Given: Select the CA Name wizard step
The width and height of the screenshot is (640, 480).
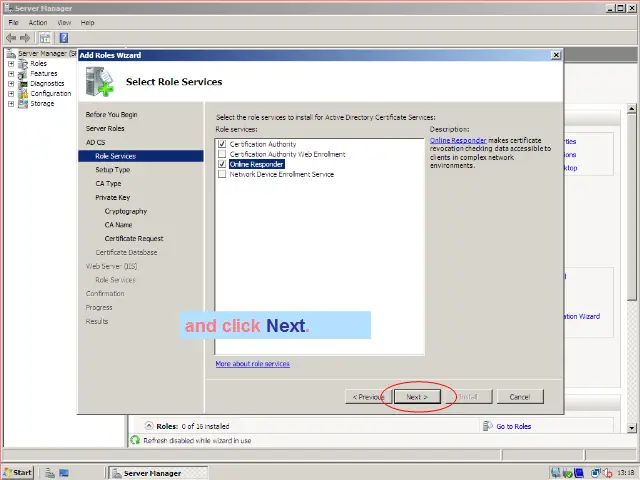Looking at the screenshot, I should pos(118,225).
